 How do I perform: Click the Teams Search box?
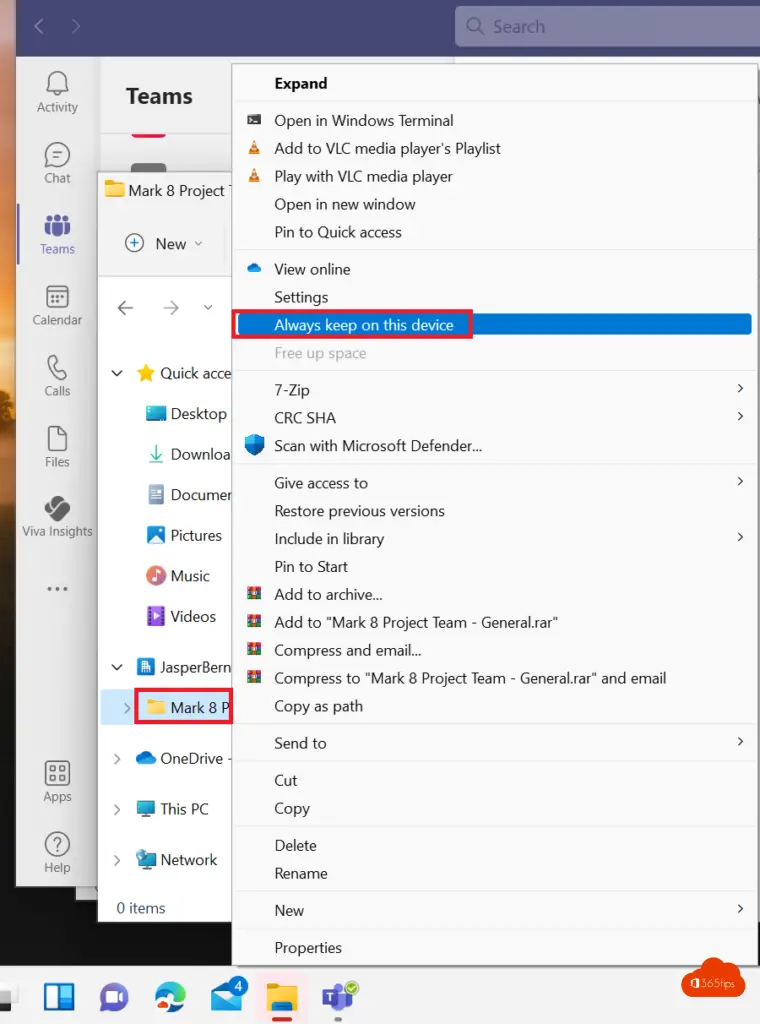pyautogui.click(x=600, y=27)
